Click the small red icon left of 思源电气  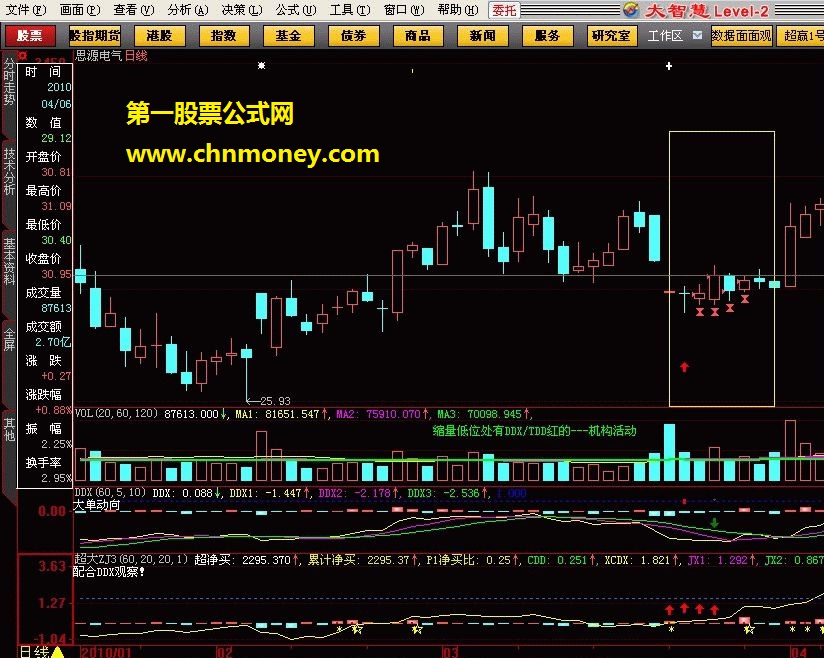coord(22,55)
